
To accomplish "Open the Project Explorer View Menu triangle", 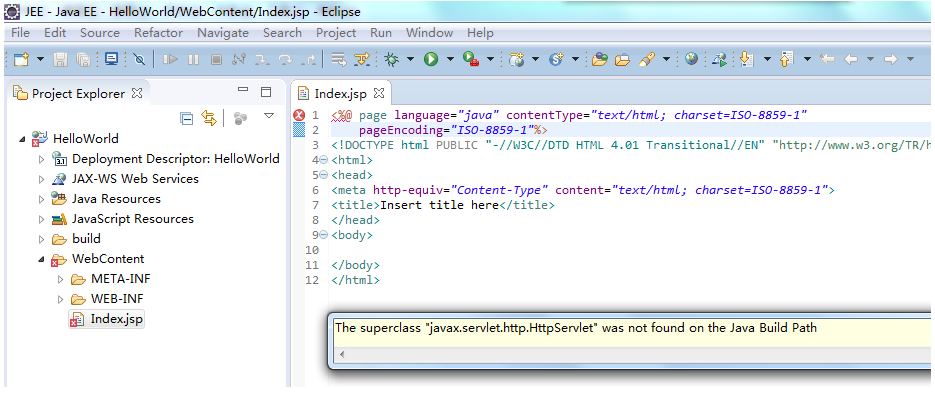I will coord(269,116).
